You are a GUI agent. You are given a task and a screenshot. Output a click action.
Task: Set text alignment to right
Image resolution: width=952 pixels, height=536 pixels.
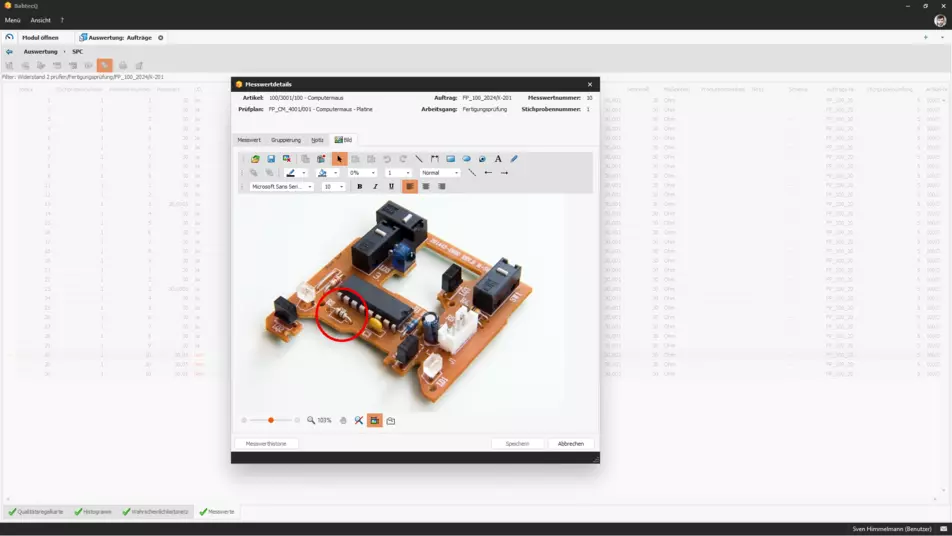[x=441, y=187]
